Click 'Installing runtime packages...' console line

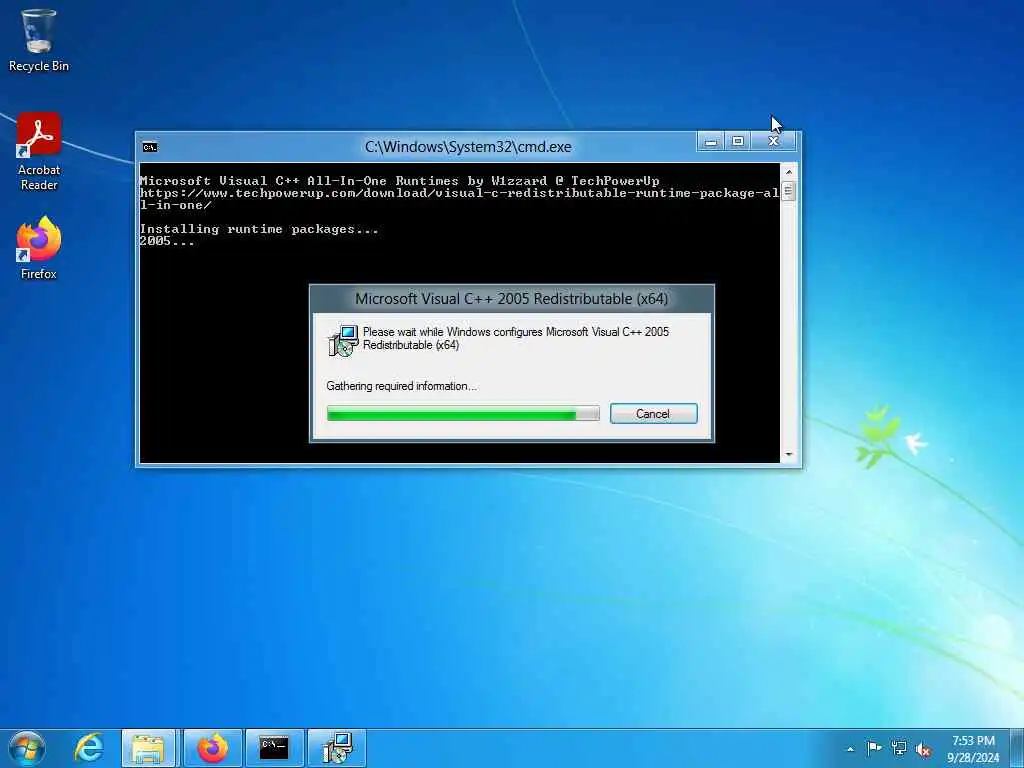(x=259, y=229)
